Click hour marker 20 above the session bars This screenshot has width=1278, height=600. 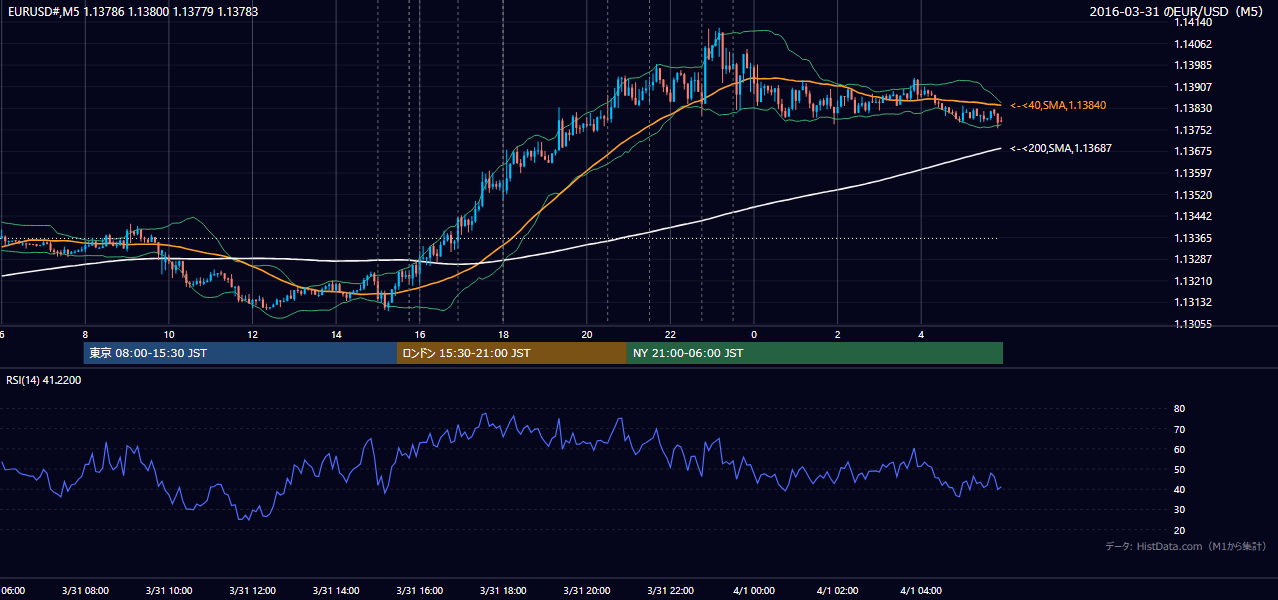point(587,334)
